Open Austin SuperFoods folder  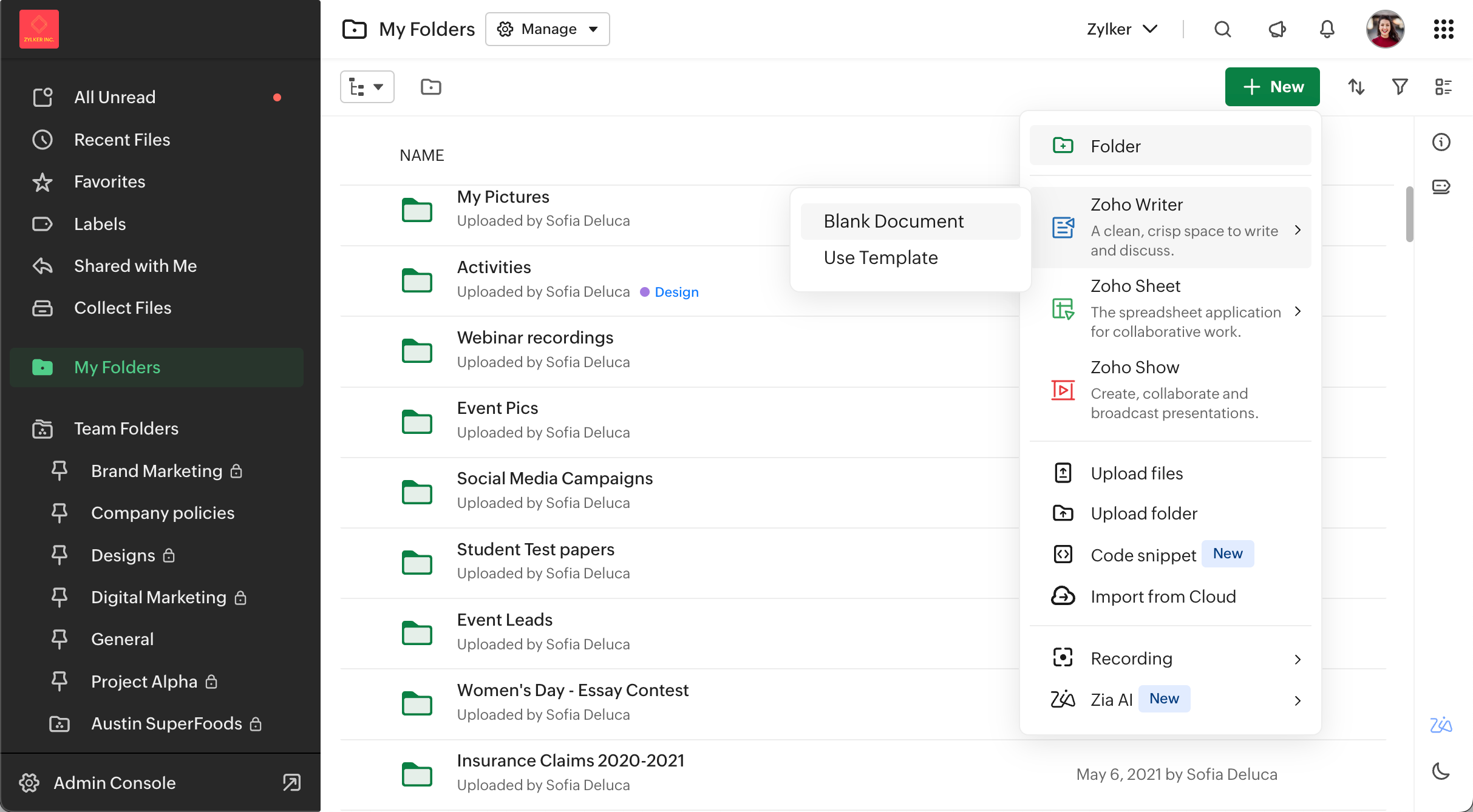pos(157,723)
